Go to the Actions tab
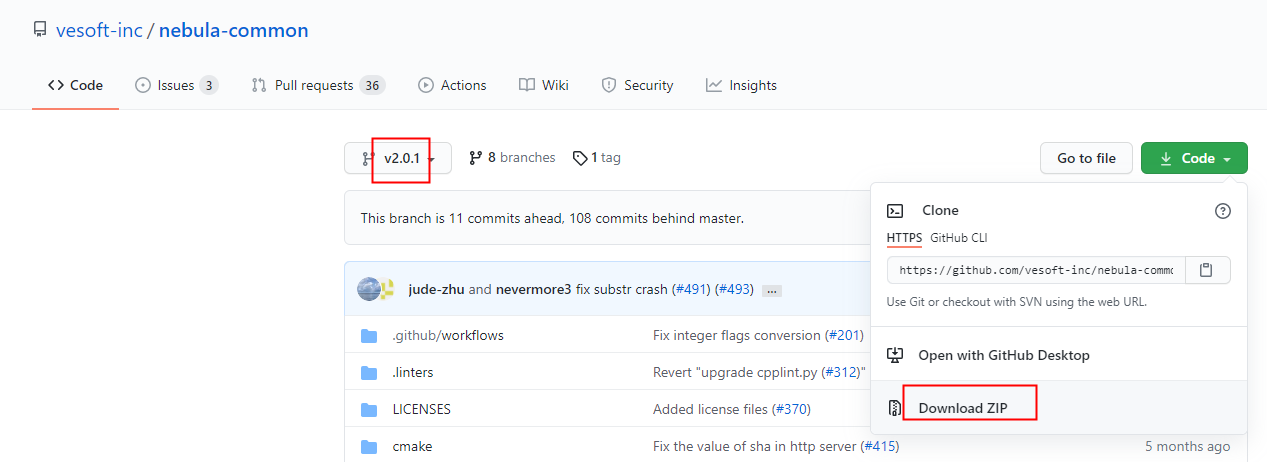The image size is (1267, 462). (452, 85)
